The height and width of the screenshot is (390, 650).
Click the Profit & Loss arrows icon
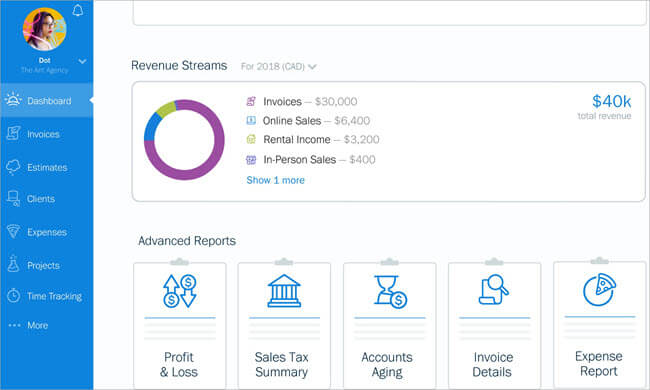[179, 291]
